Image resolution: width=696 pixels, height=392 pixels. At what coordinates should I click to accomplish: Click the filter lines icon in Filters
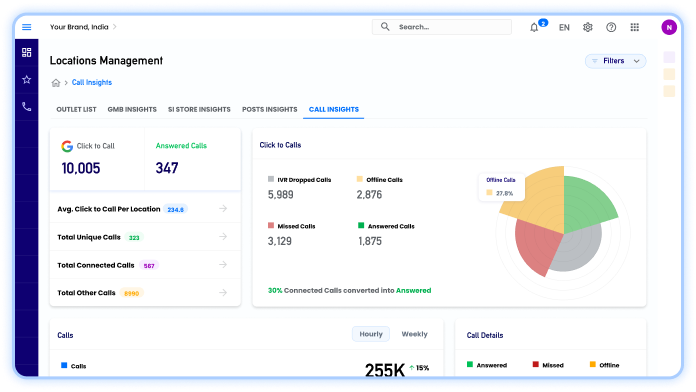coord(595,61)
